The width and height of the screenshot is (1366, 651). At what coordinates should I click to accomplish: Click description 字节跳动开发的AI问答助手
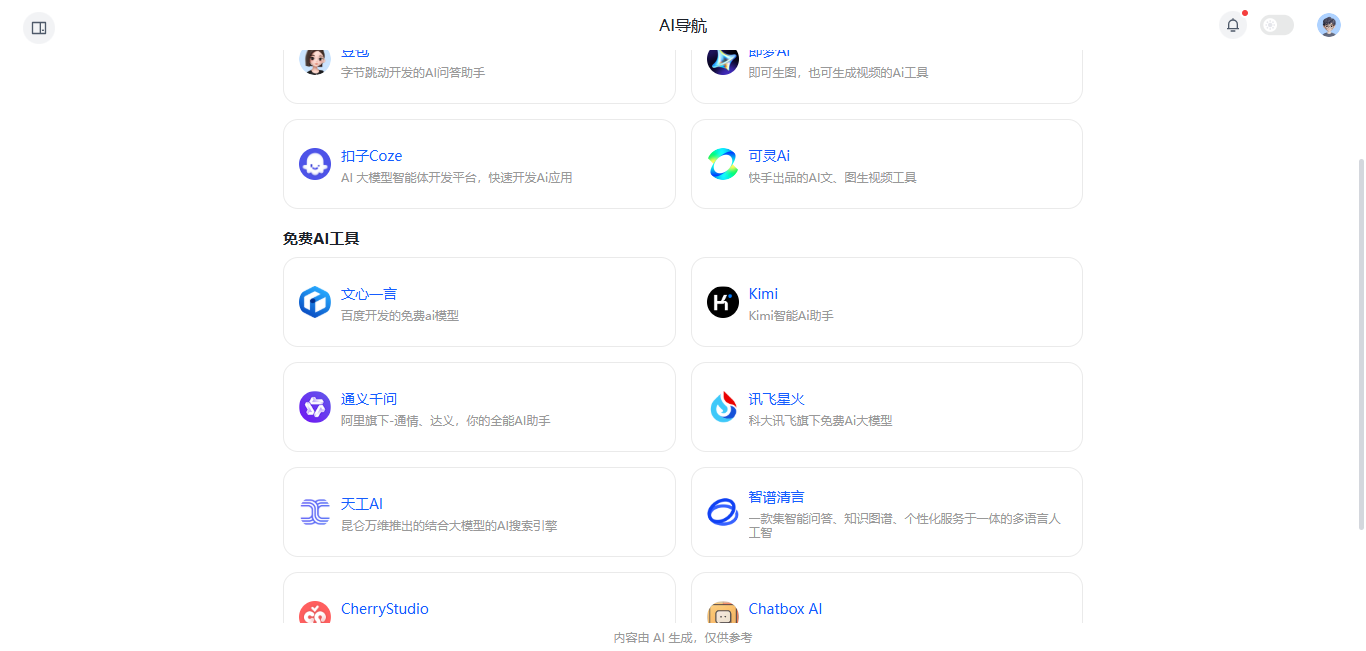(x=413, y=73)
